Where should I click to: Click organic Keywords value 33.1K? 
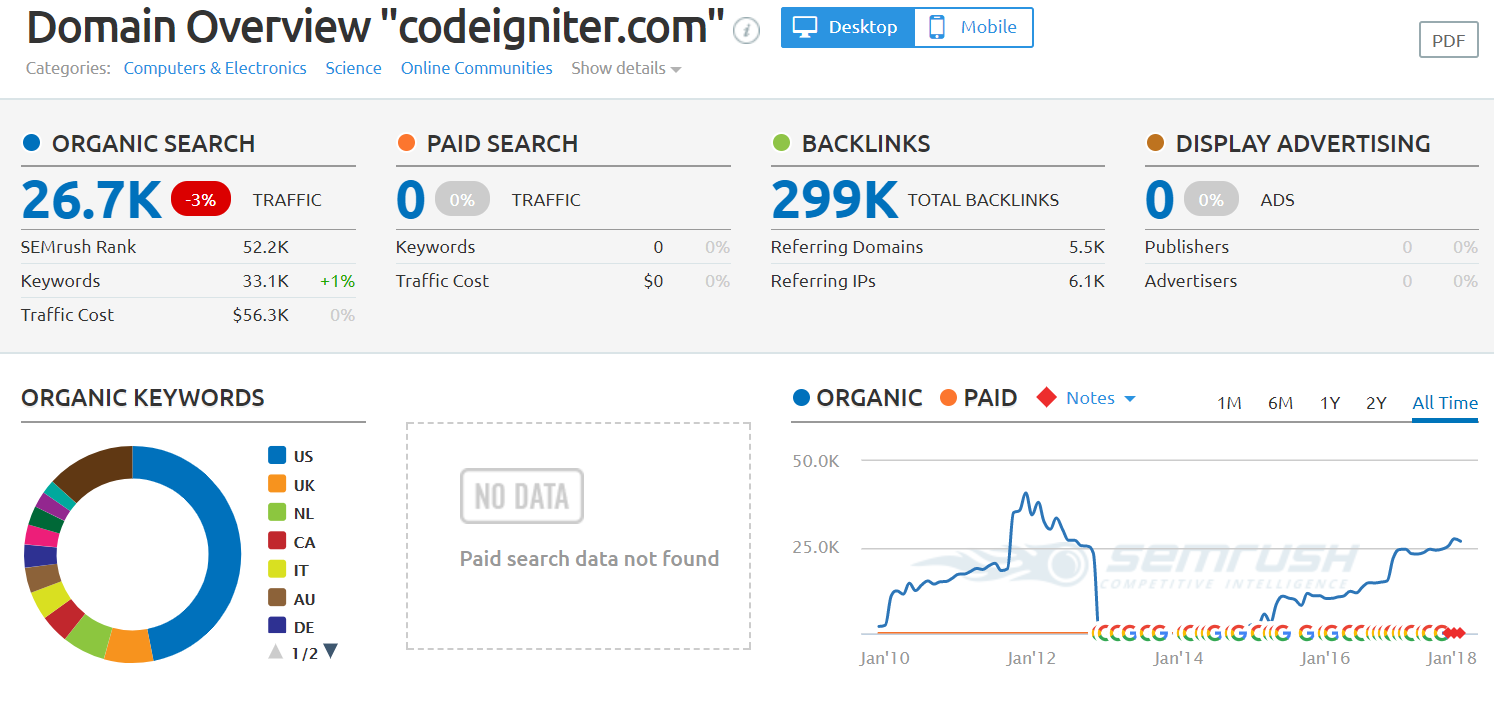pos(266,281)
